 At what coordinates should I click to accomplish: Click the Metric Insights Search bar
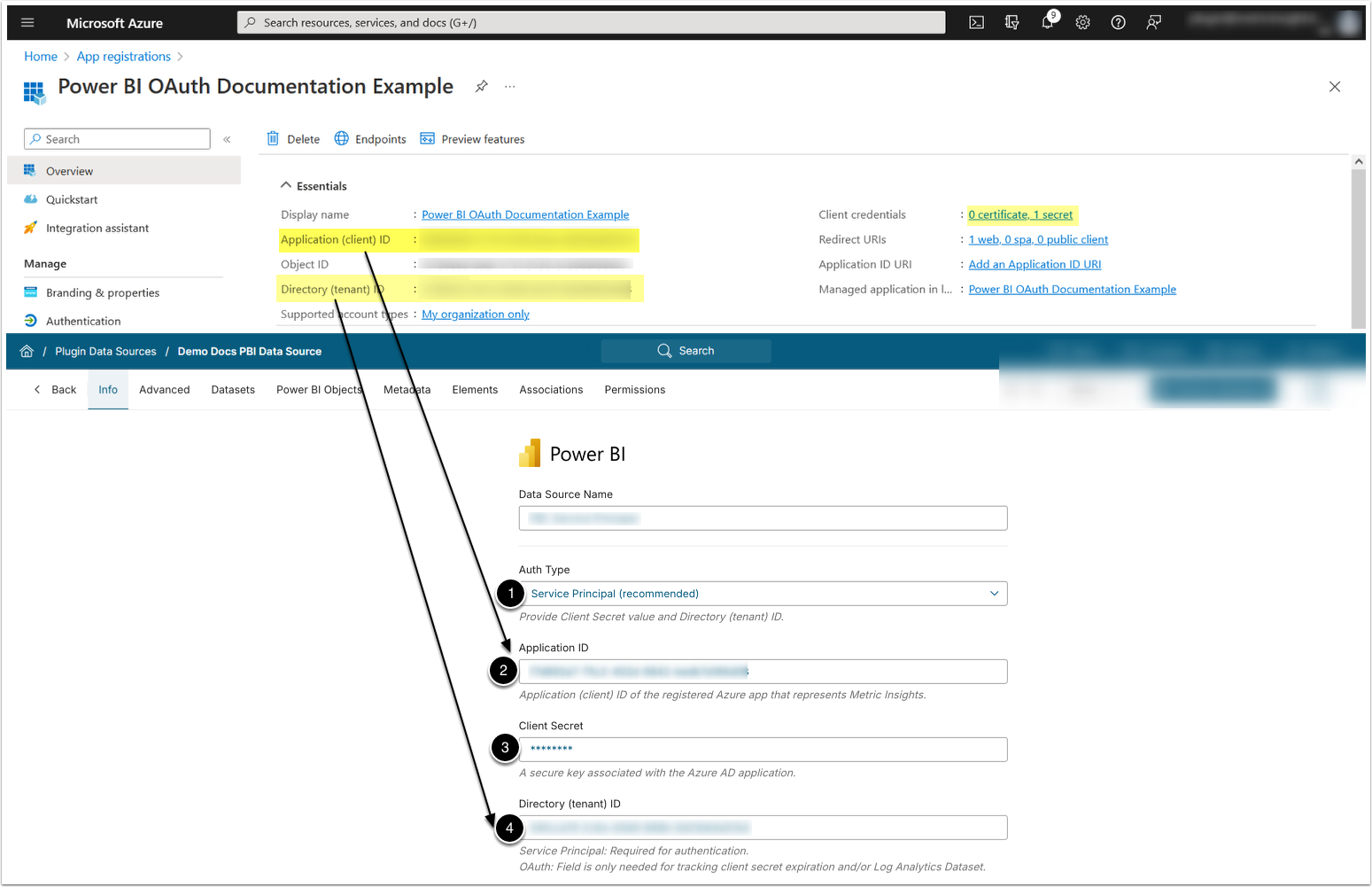coord(686,351)
